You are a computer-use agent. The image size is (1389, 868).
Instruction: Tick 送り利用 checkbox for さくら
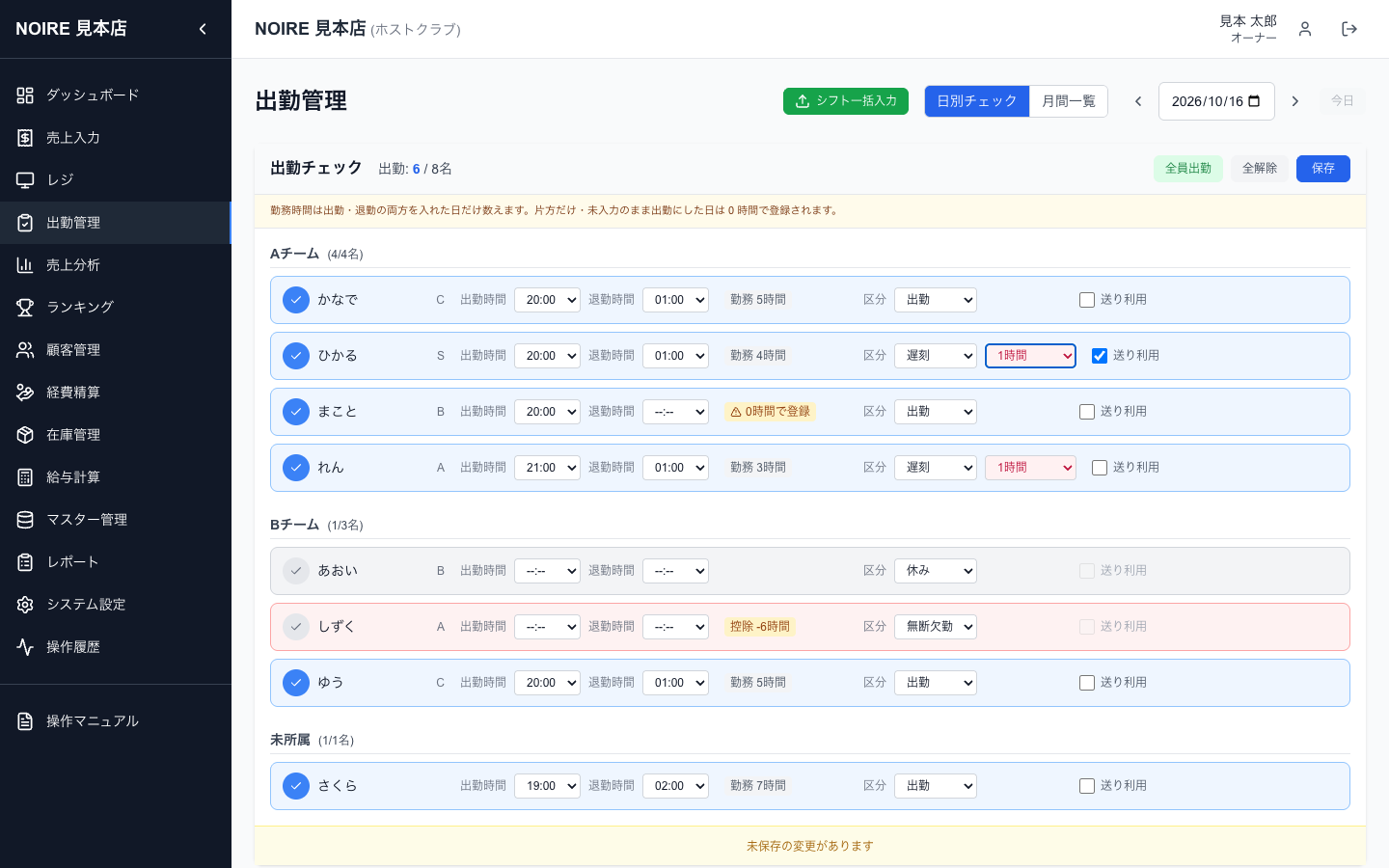point(1087,786)
